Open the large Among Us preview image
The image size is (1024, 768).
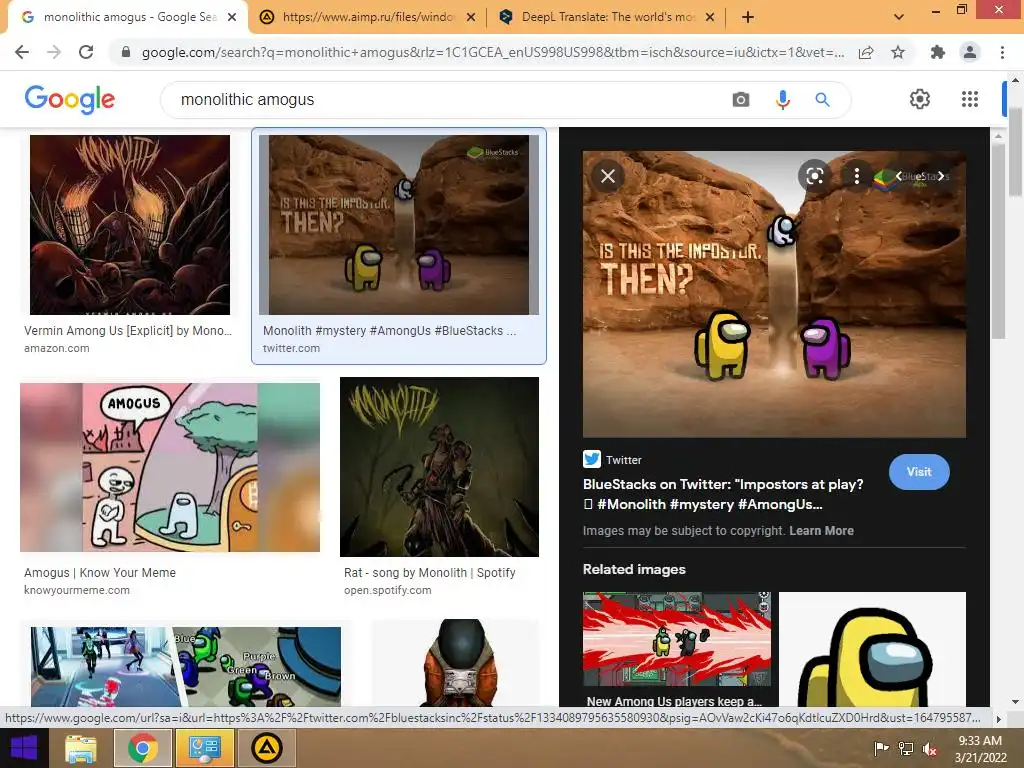[x=774, y=295]
